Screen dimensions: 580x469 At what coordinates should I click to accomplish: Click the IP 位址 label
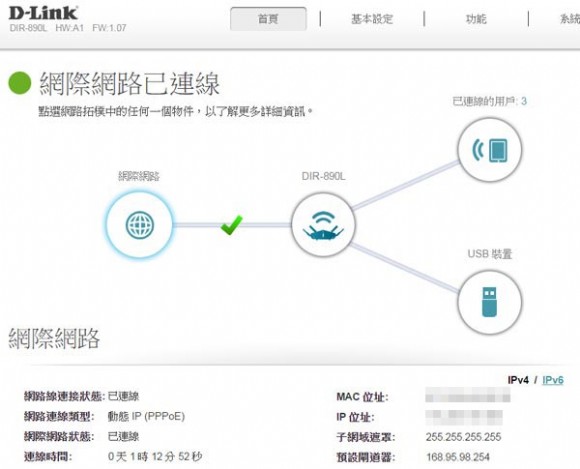click(x=355, y=417)
